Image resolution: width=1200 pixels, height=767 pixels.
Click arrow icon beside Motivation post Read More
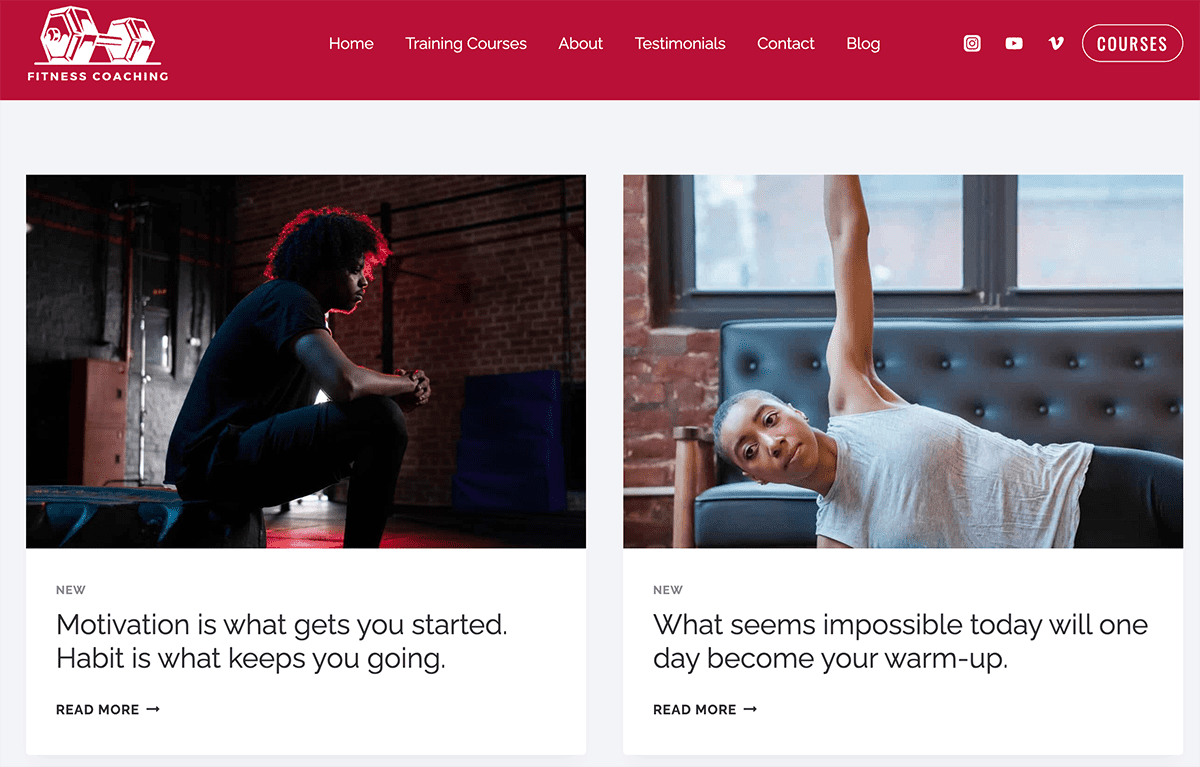pyautogui.click(x=153, y=709)
